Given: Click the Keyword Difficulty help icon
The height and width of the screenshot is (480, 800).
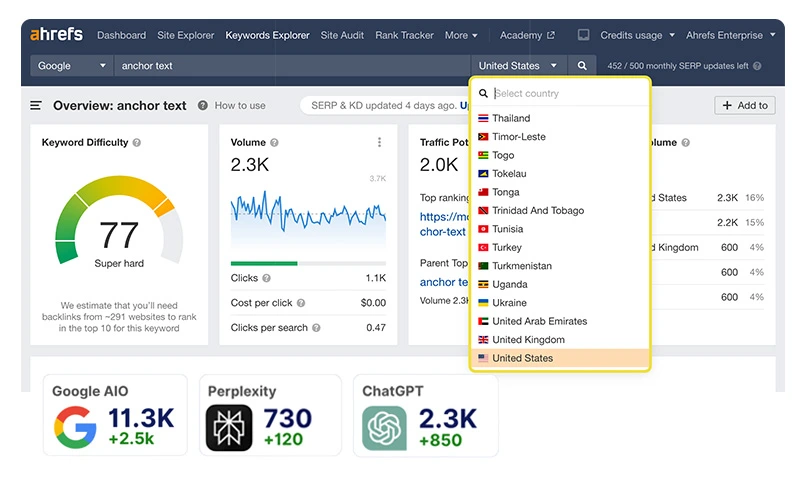Looking at the screenshot, I should click(x=137, y=143).
